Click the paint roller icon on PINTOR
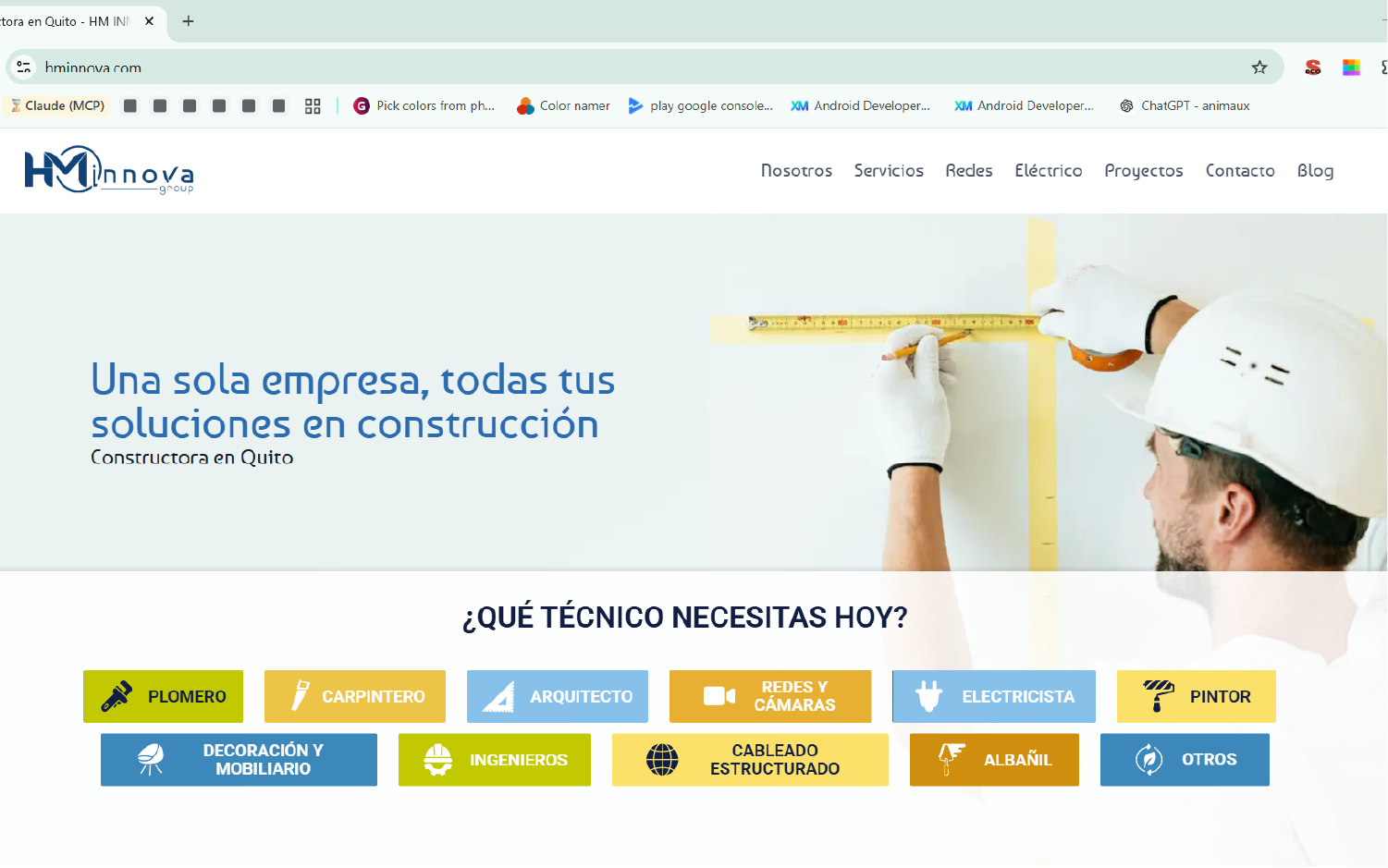 pos(1159,696)
